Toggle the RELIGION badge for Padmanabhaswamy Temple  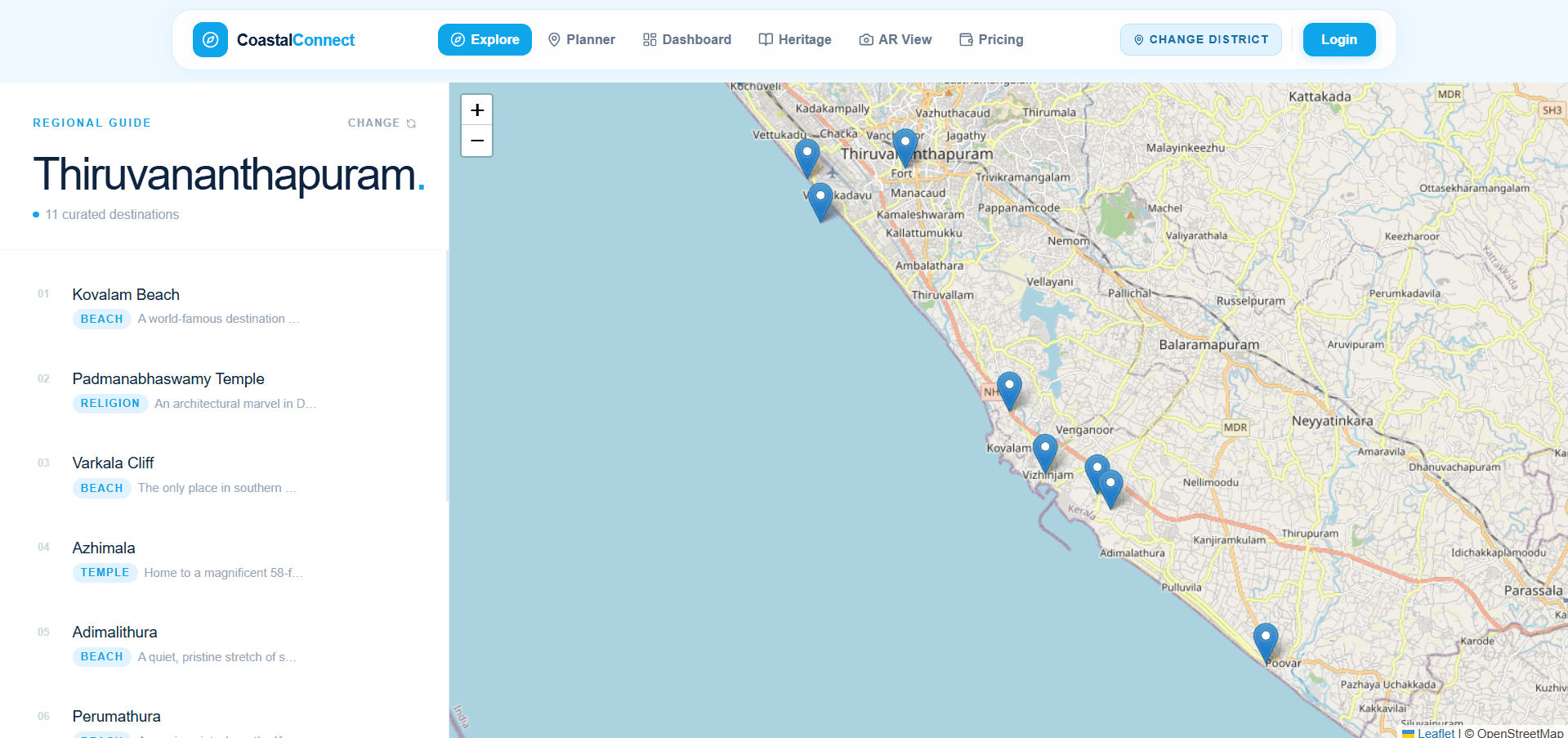pyautogui.click(x=109, y=403)
